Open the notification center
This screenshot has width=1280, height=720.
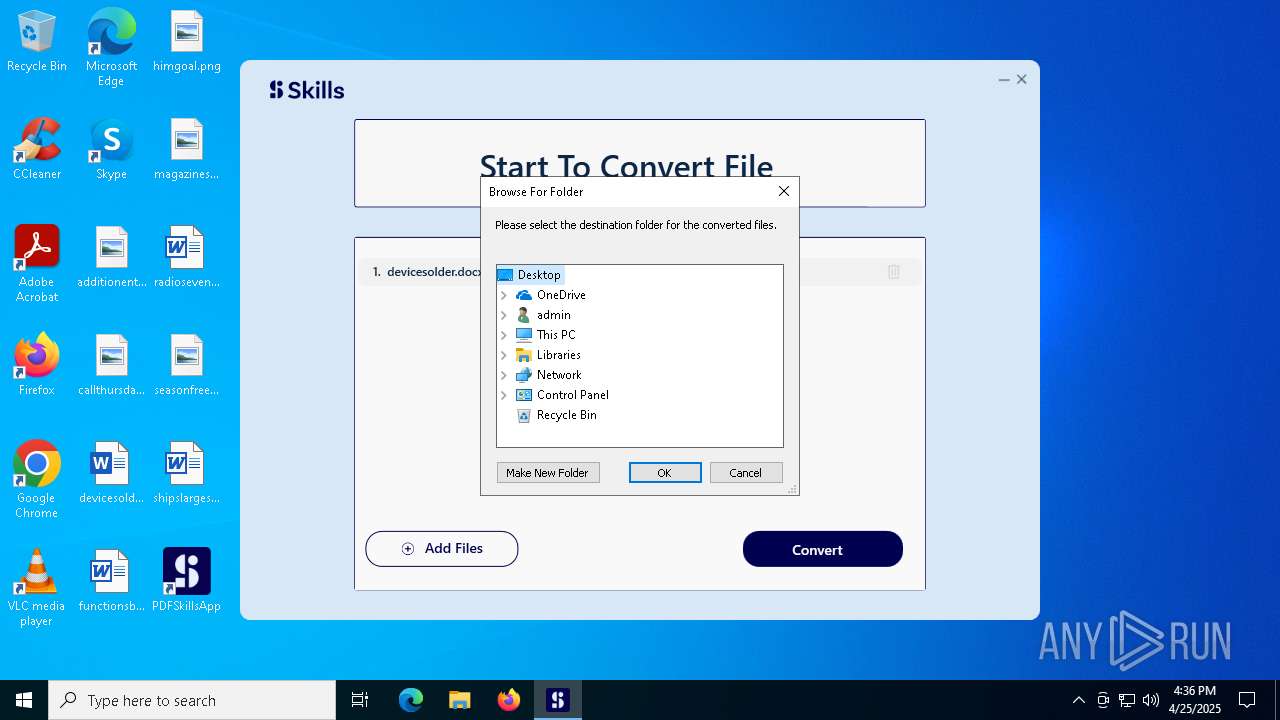[x=1247, y=700]
